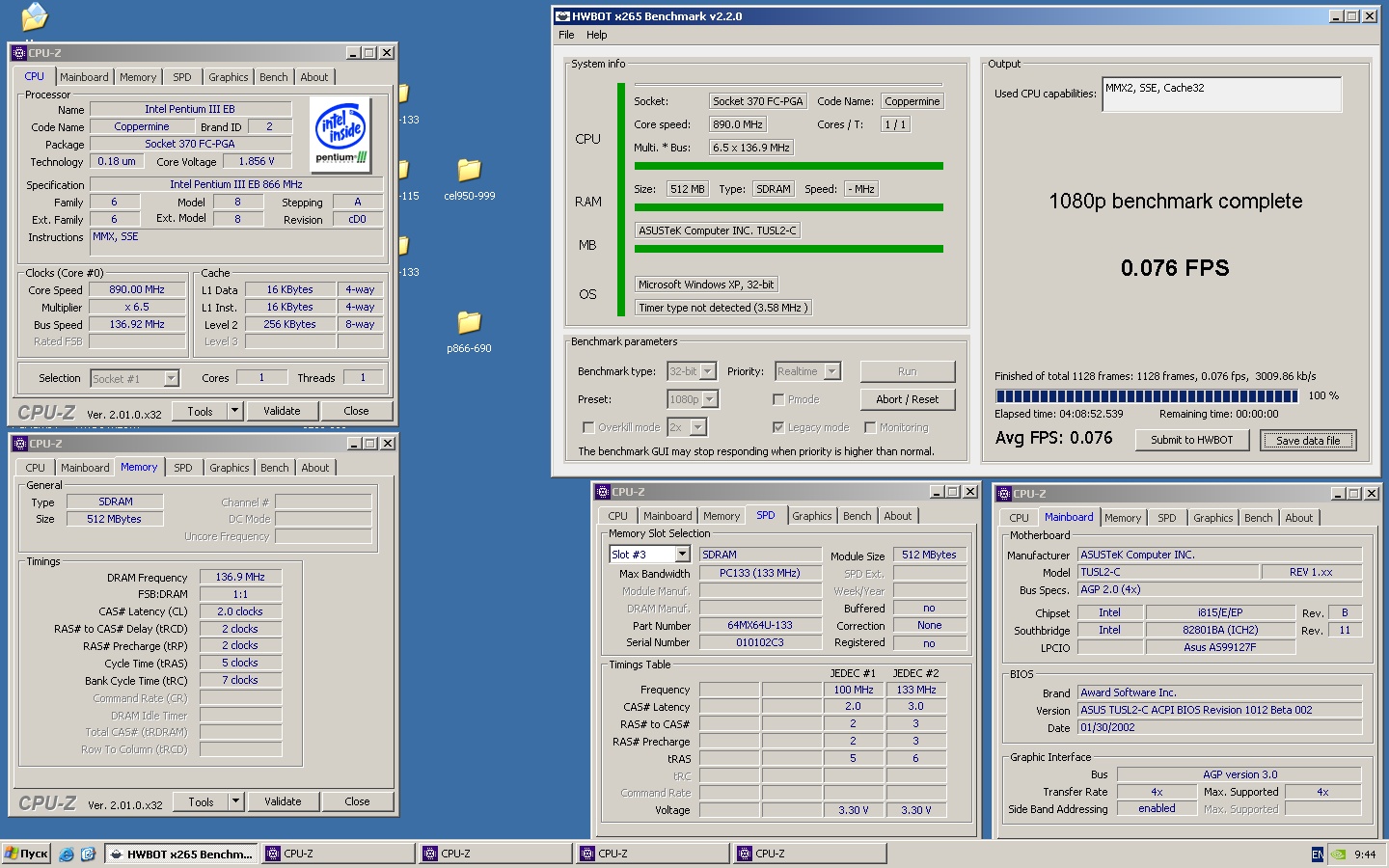Expand the Tools arrow in the CPU-Z CPU window
This screenshot has height=868, width=1389.
pos(234,411)
